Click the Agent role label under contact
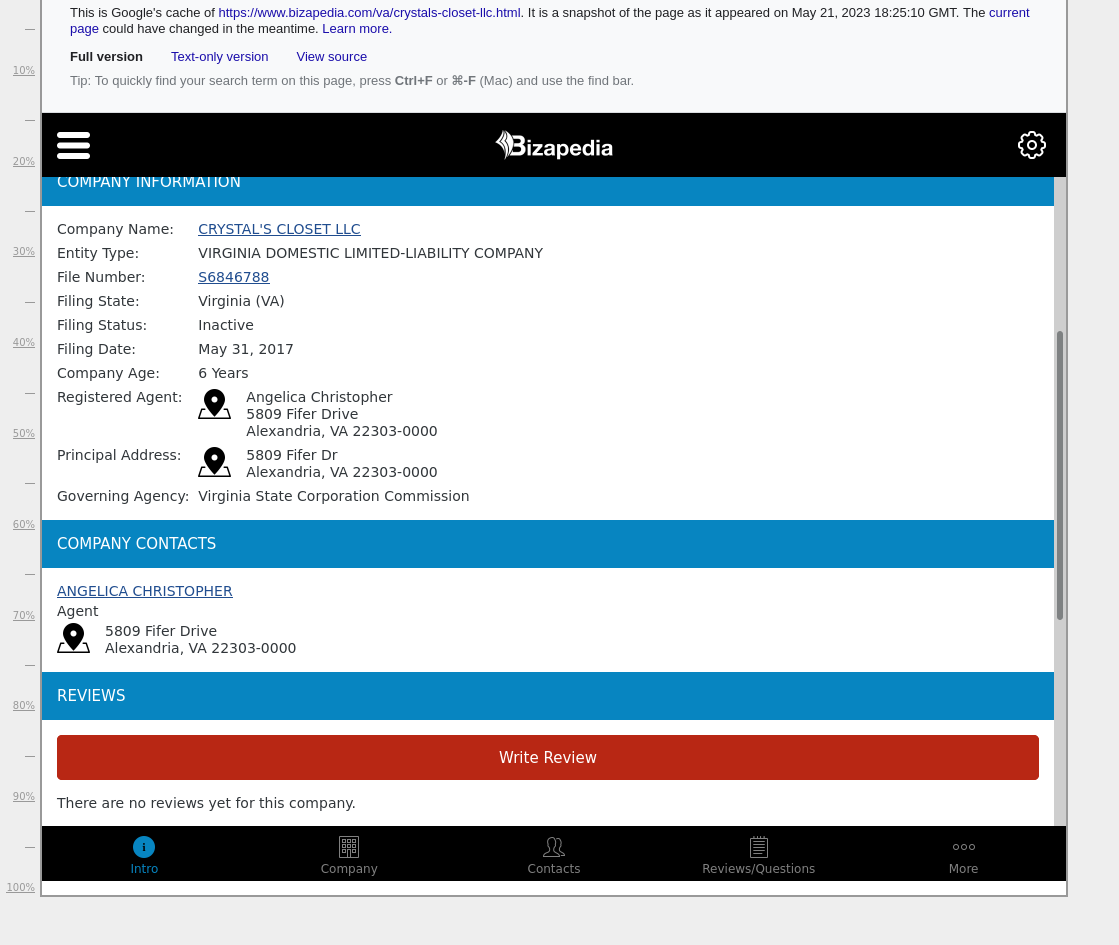The width and height of the screenshot is (1119, 945). 78,611
